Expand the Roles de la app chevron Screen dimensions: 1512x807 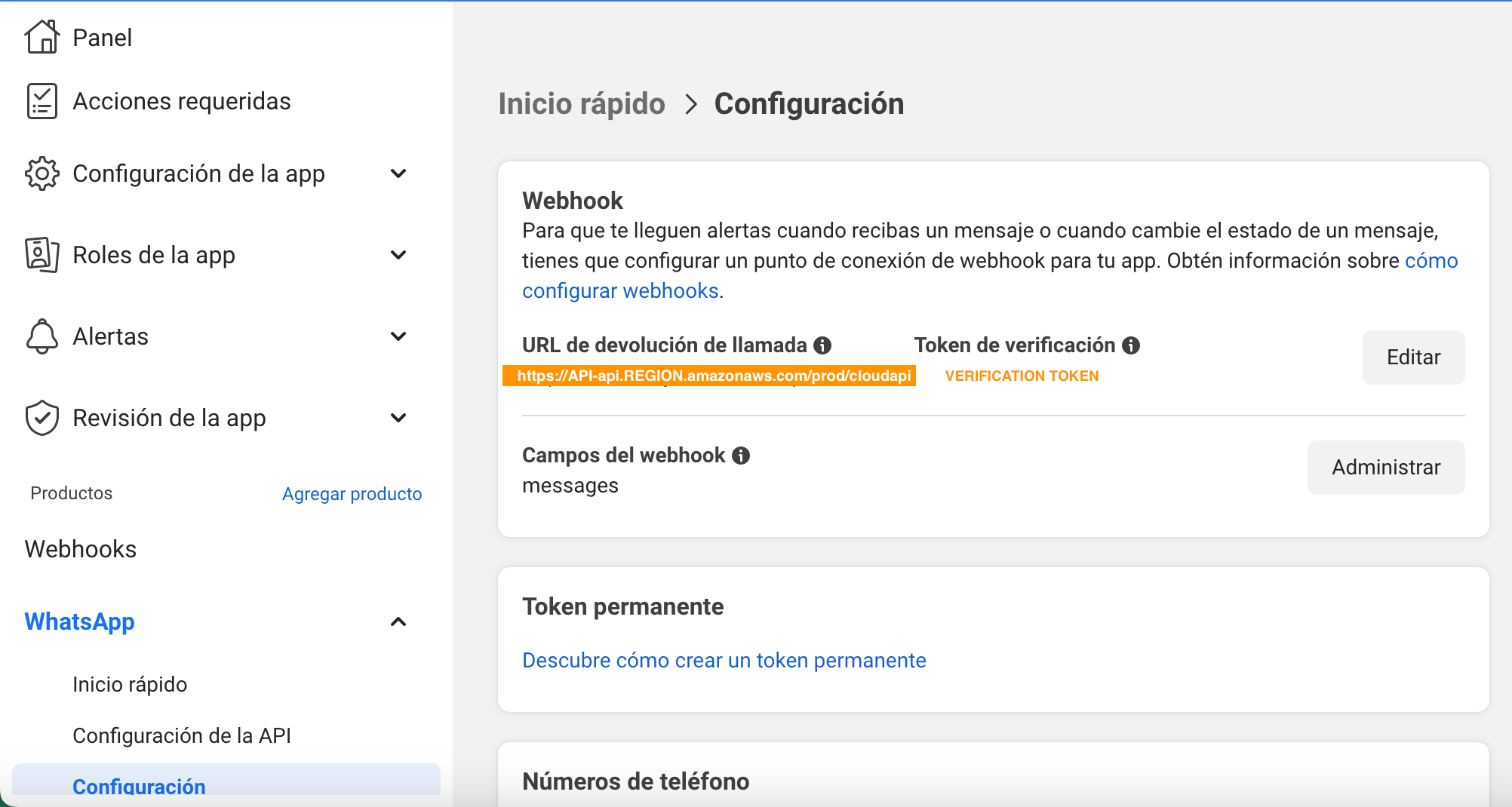[398, 255]
